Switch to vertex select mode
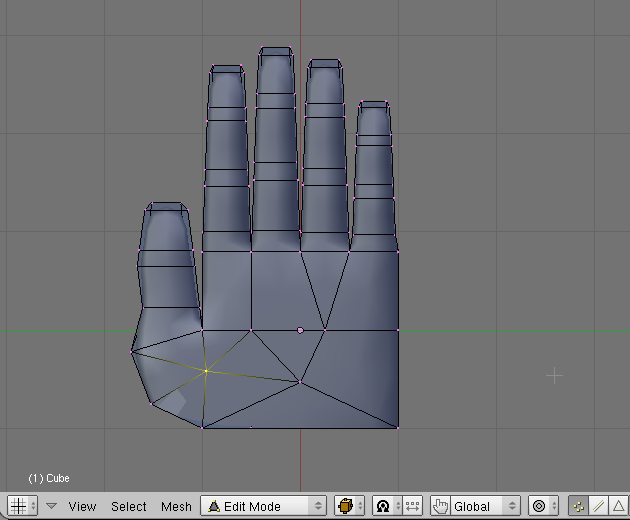 579,506
